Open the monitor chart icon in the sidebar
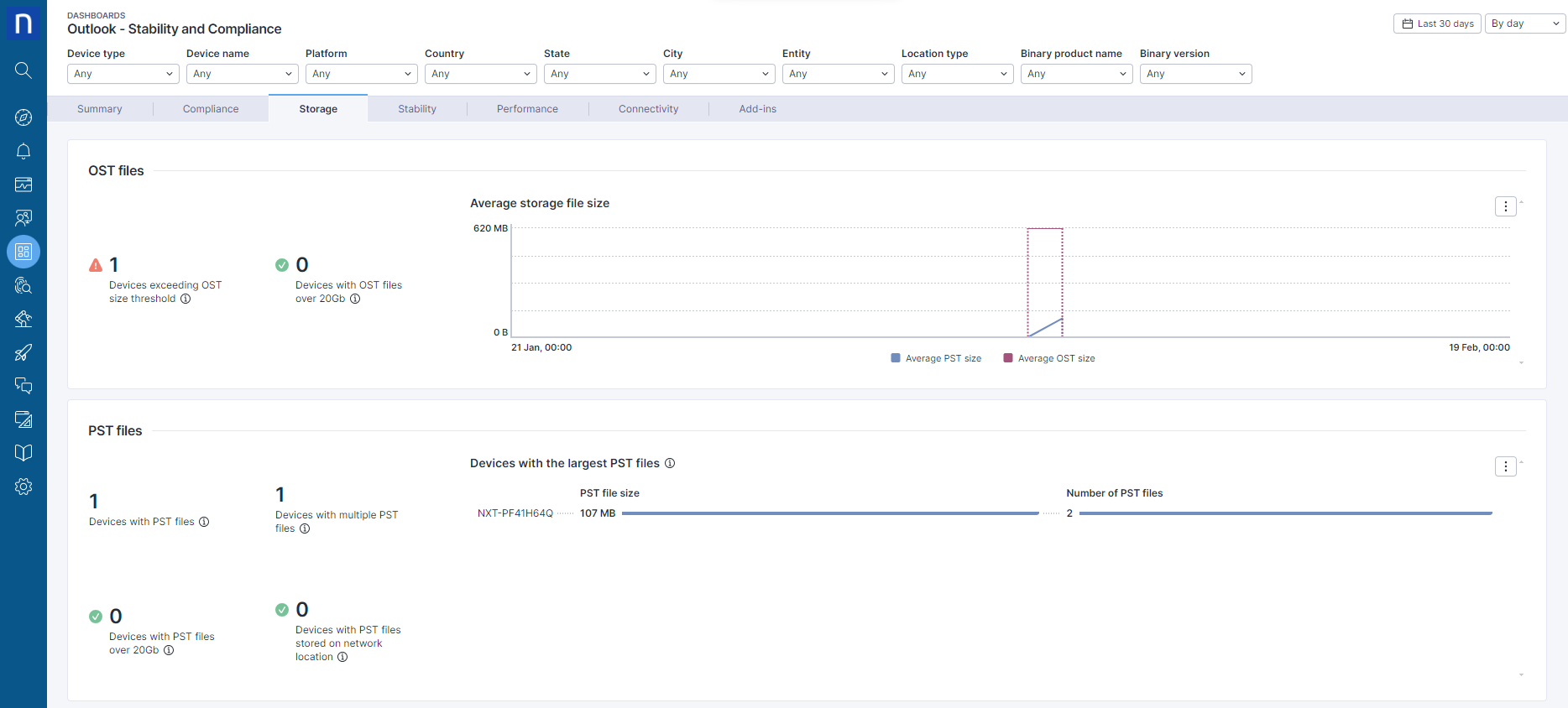Screen dimensions: 1568x708 24,185
